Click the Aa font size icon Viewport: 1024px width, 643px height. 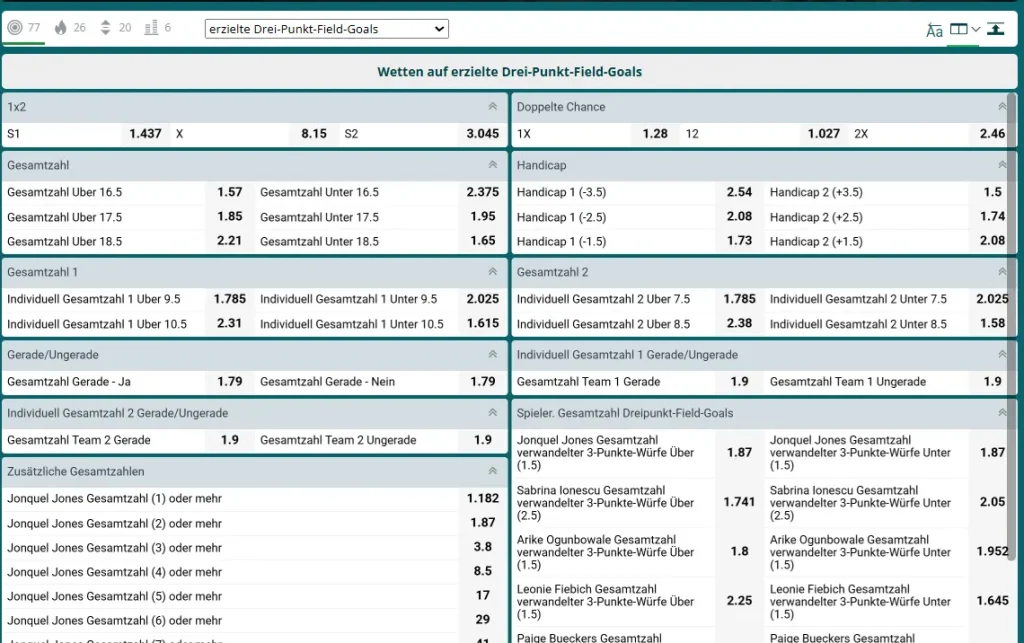934,30
